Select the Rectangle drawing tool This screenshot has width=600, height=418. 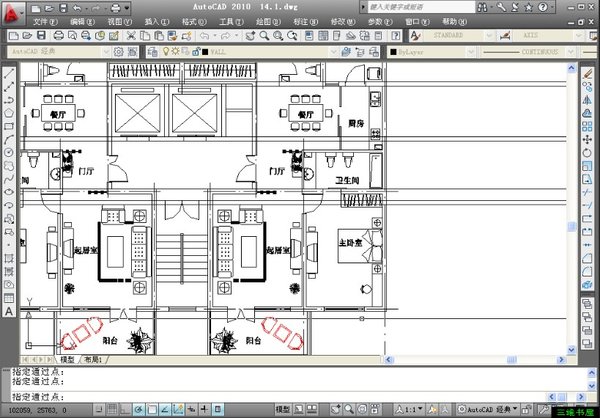(x=9, y=126)
